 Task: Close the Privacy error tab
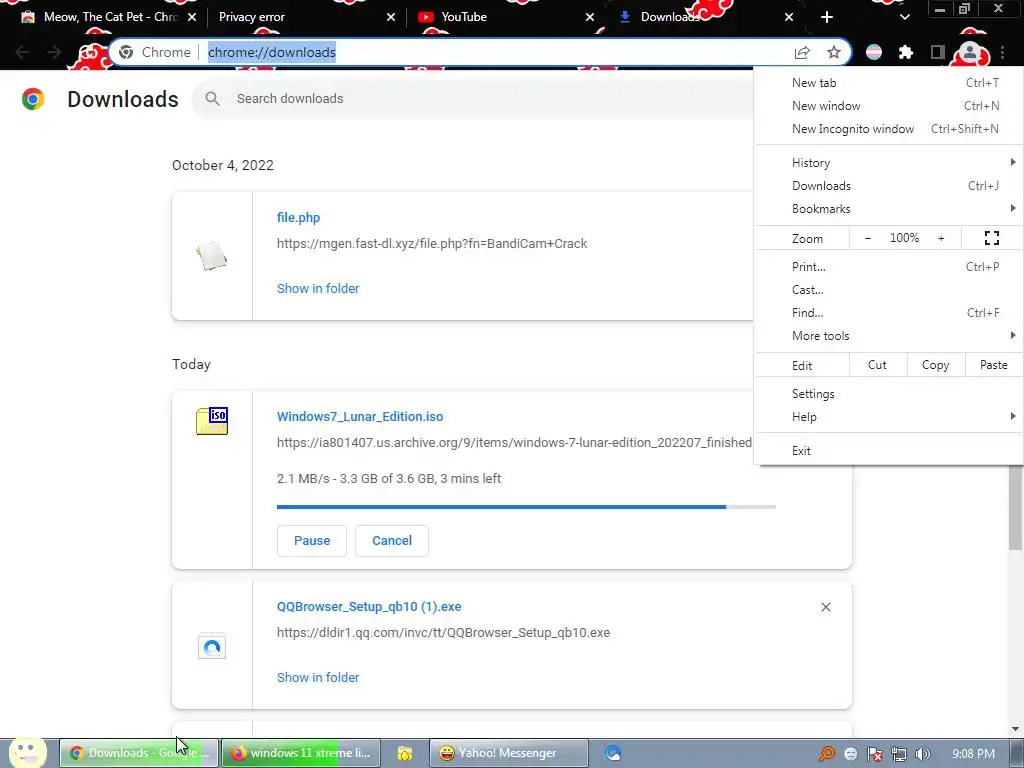(391, 17)
